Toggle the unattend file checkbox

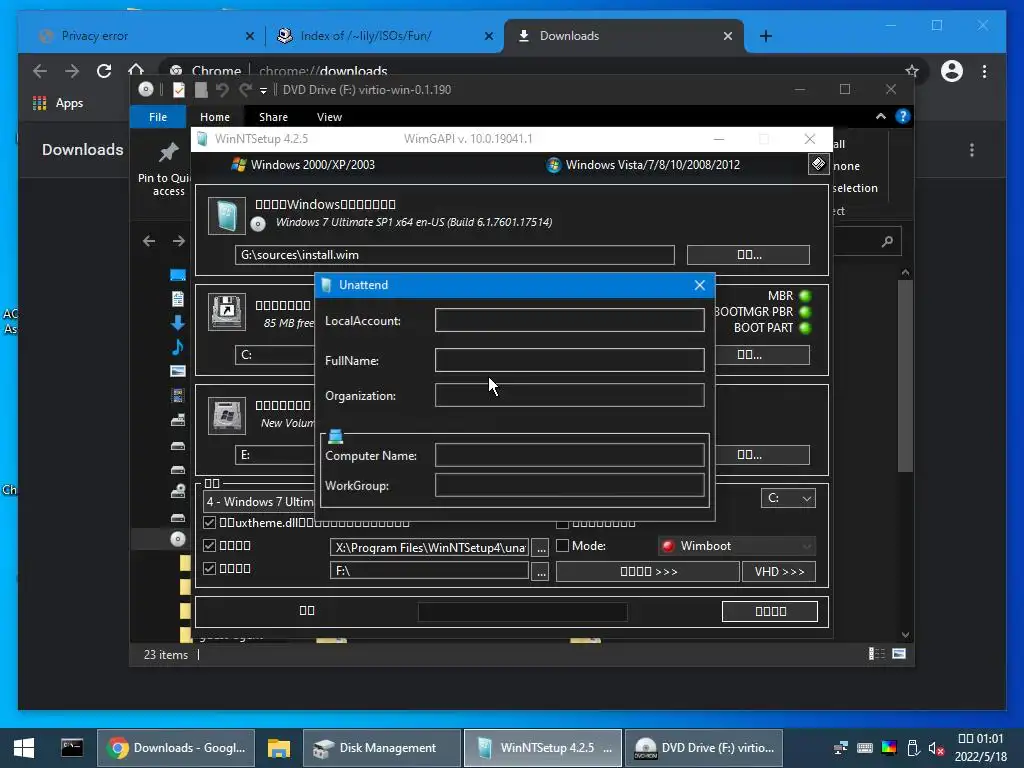click(210, 545)
